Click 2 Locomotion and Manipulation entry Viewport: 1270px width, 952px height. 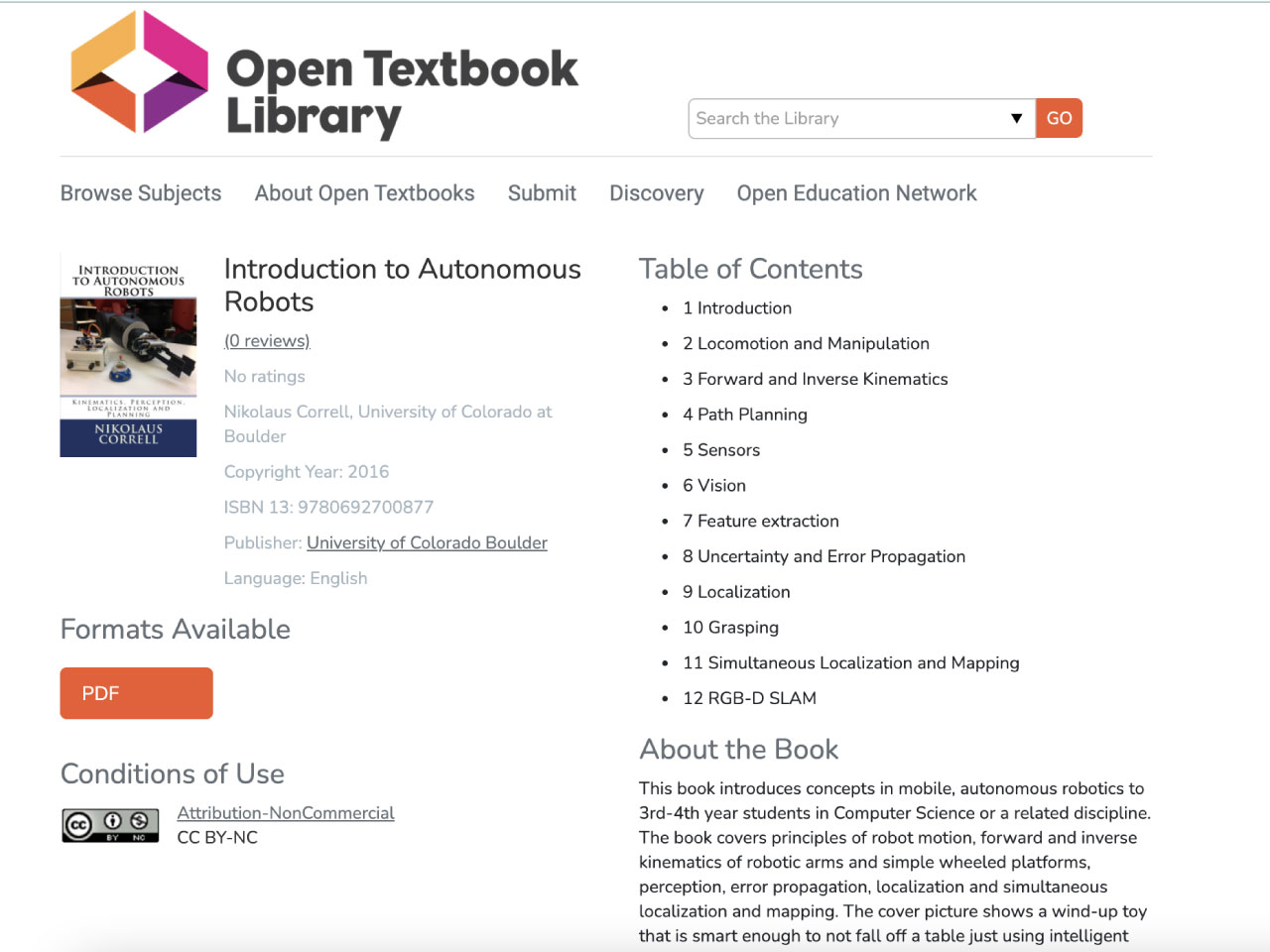806,343
